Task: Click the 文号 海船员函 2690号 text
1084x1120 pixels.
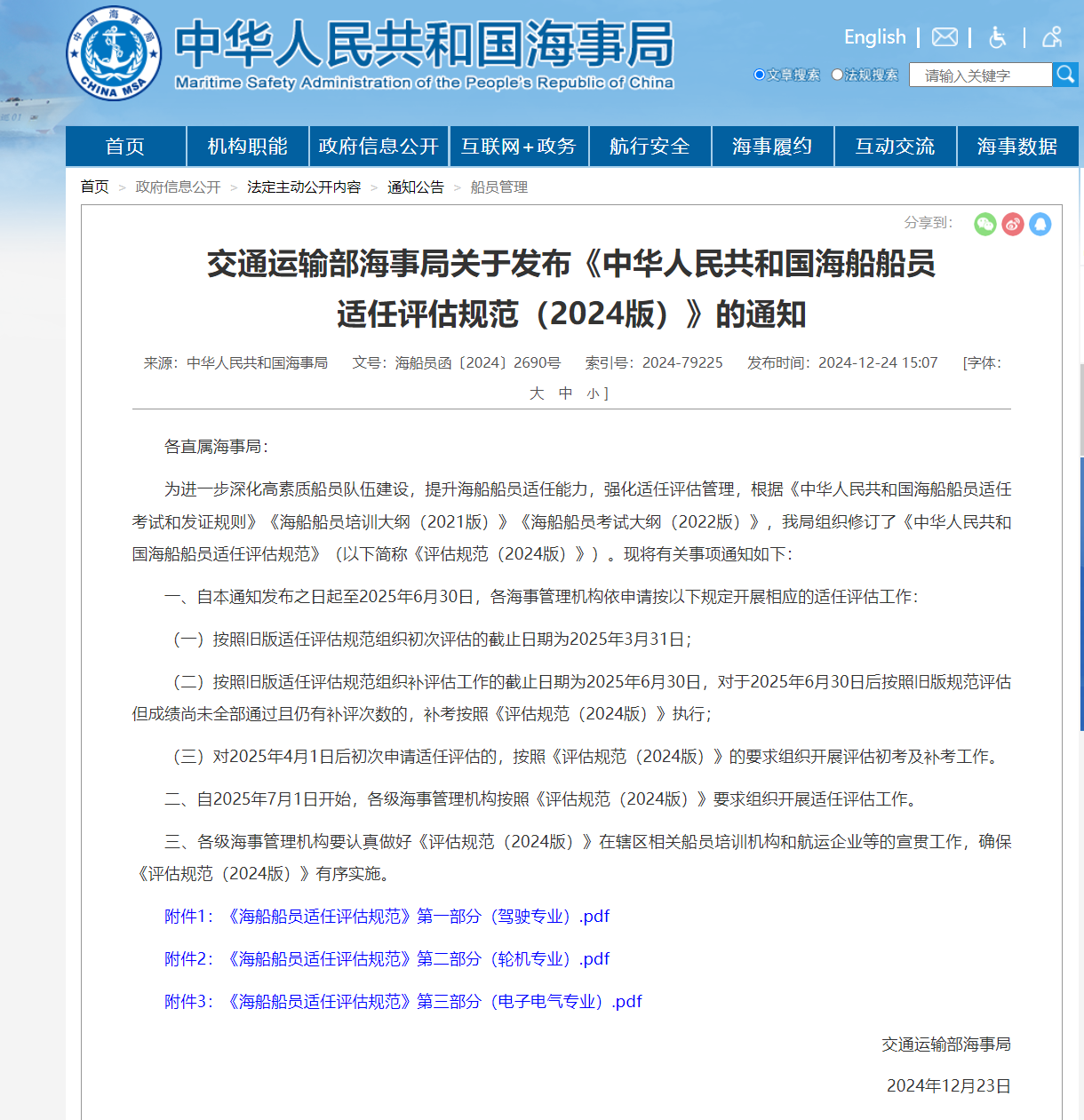Action: [457, 362]
